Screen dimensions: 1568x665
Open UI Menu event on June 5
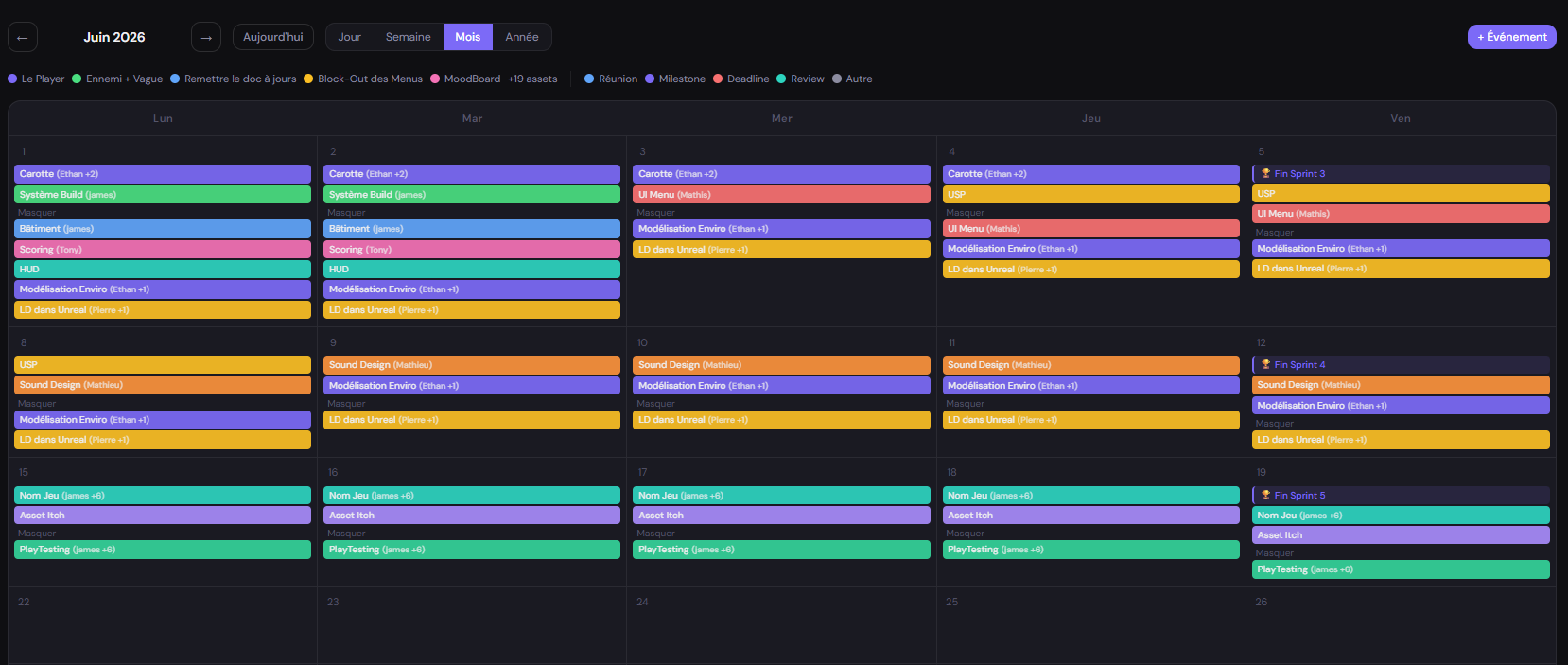1401,214
